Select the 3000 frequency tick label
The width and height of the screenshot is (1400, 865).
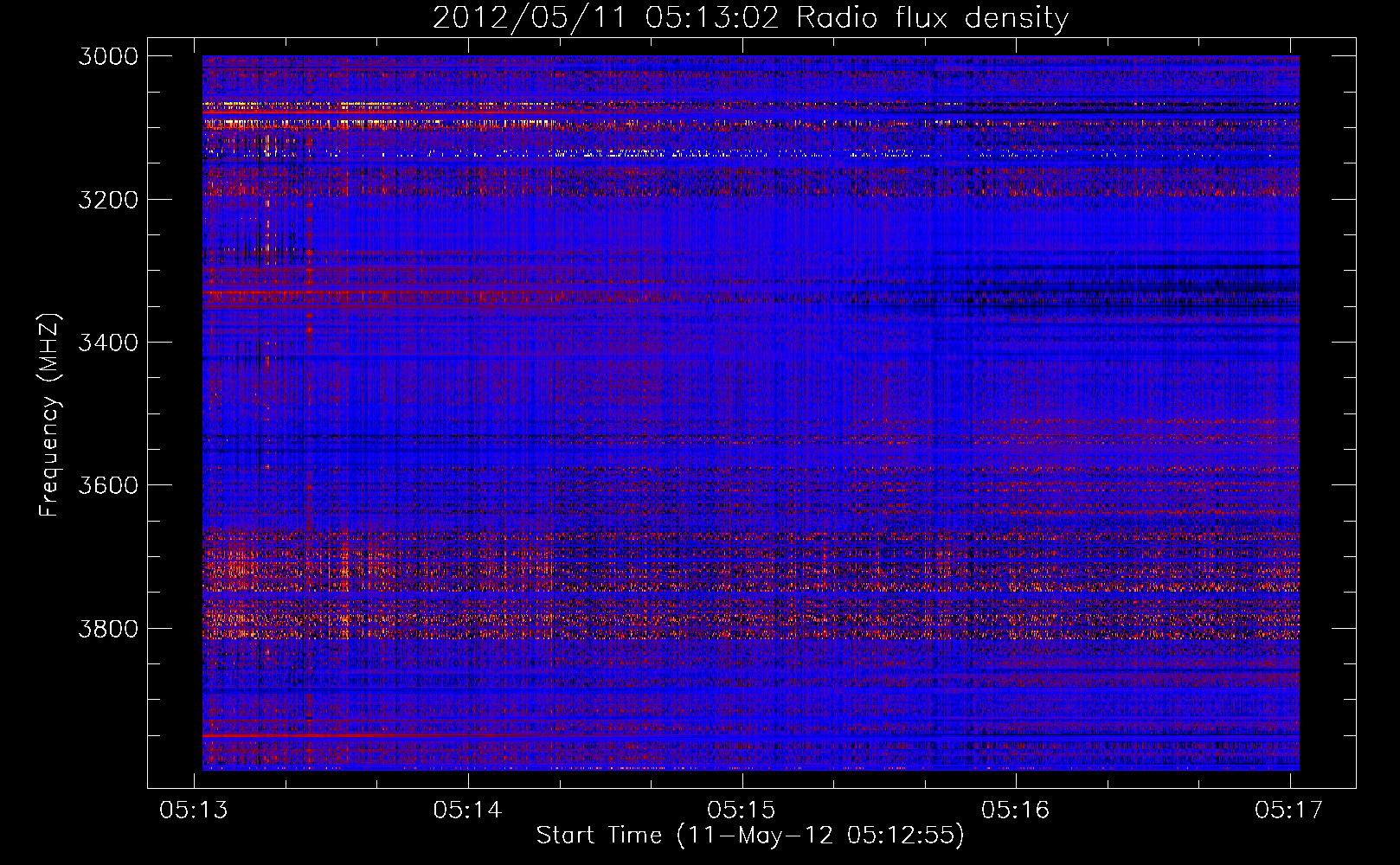[108, 56]
